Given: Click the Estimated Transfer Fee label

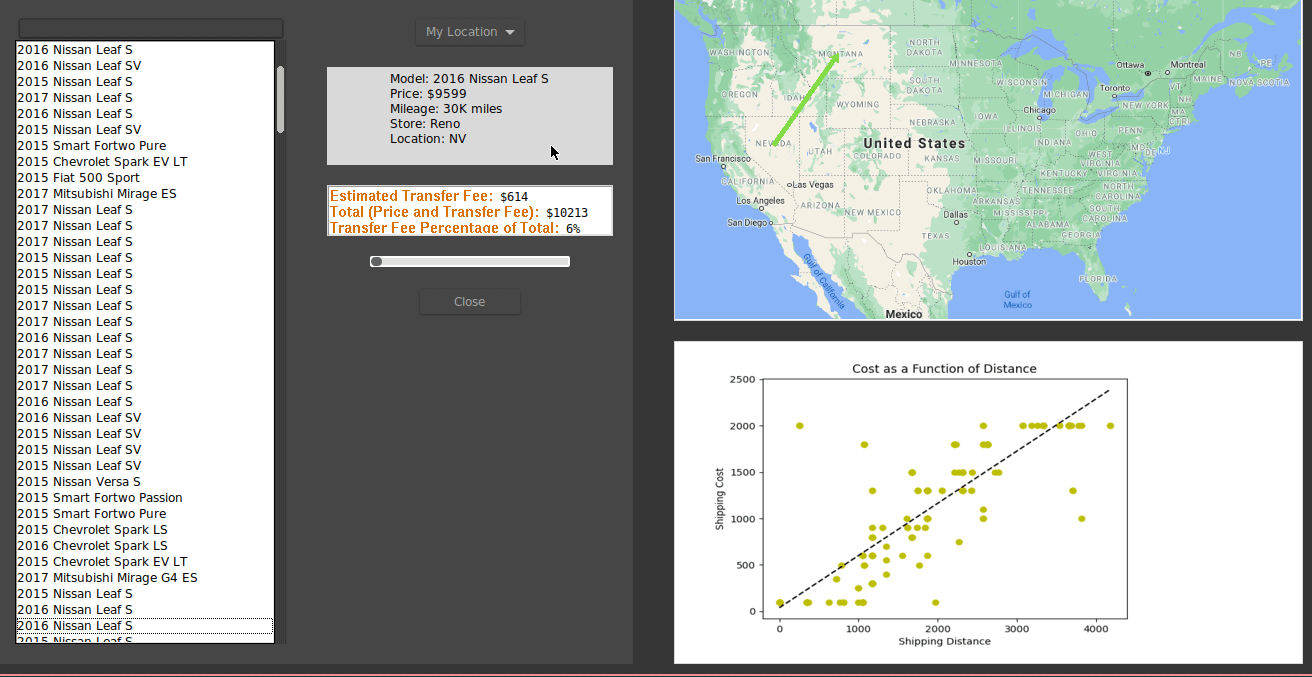Looking at the screenshot, I should [411, 196].
